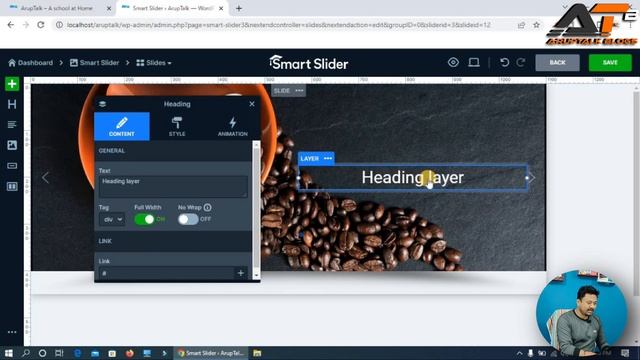Click the browser address bar
640x360 pixels.
(278, 25)
